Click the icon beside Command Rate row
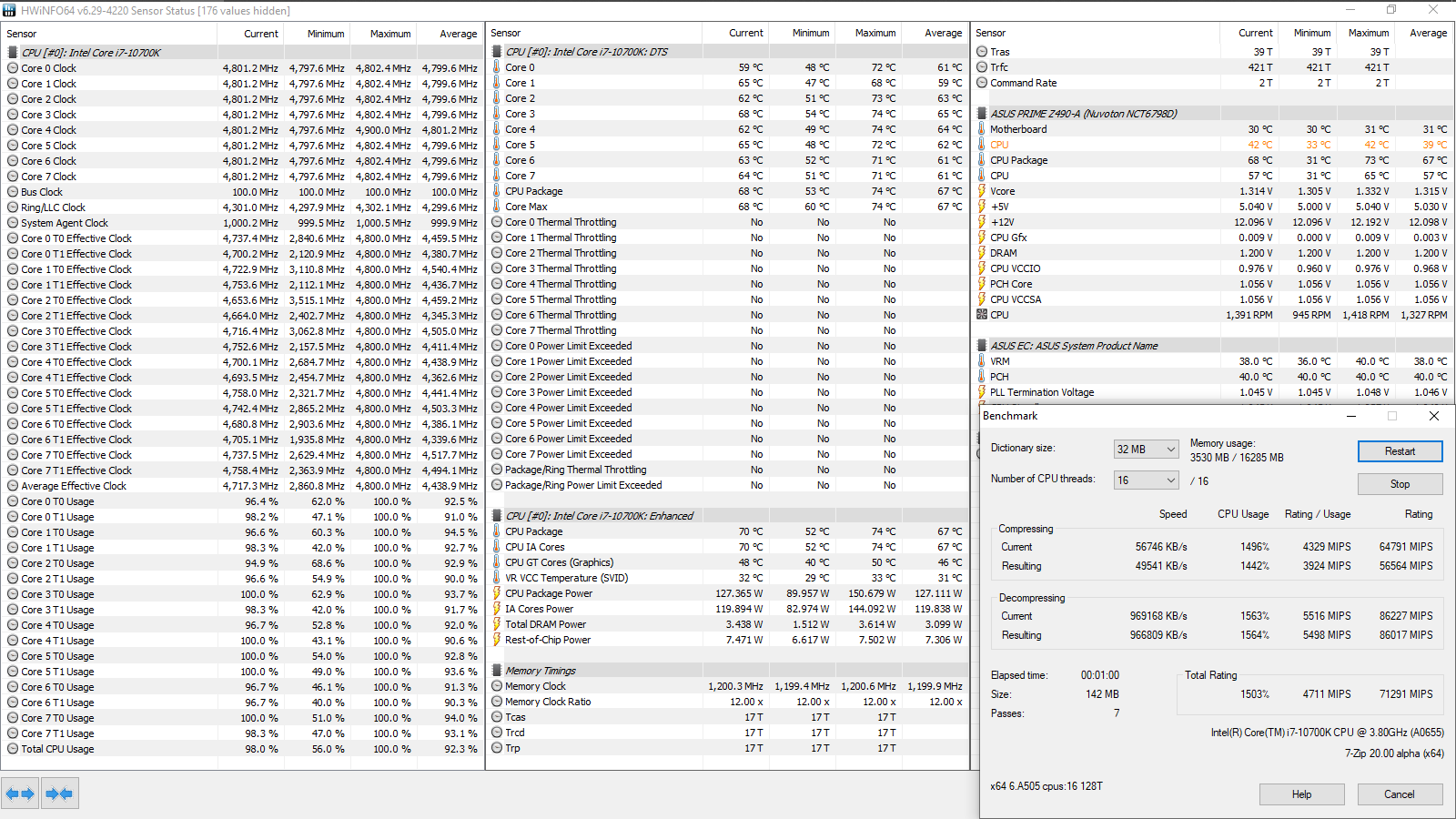The width and height of the screenshot is (1456, 819). 982,83
